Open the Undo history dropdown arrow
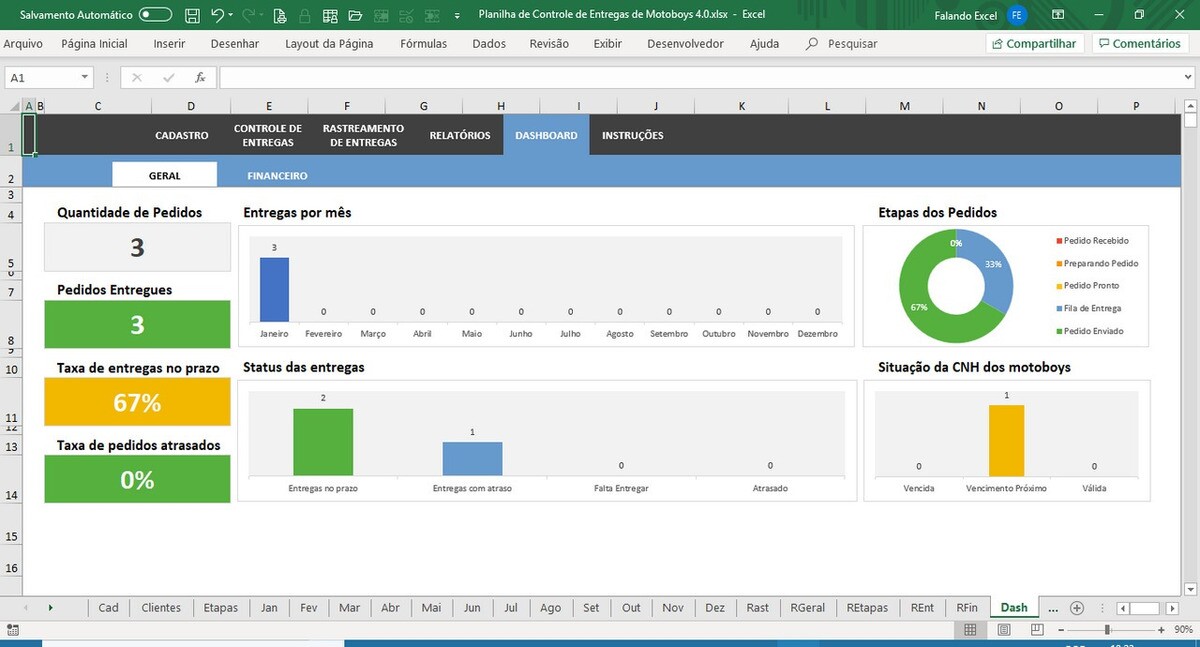 [x=232, y=15]
